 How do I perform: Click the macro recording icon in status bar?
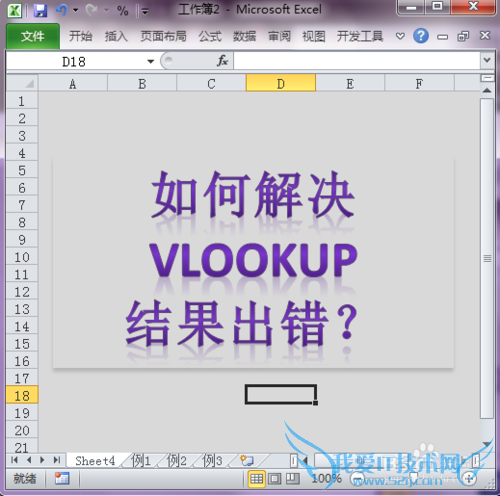62,479
